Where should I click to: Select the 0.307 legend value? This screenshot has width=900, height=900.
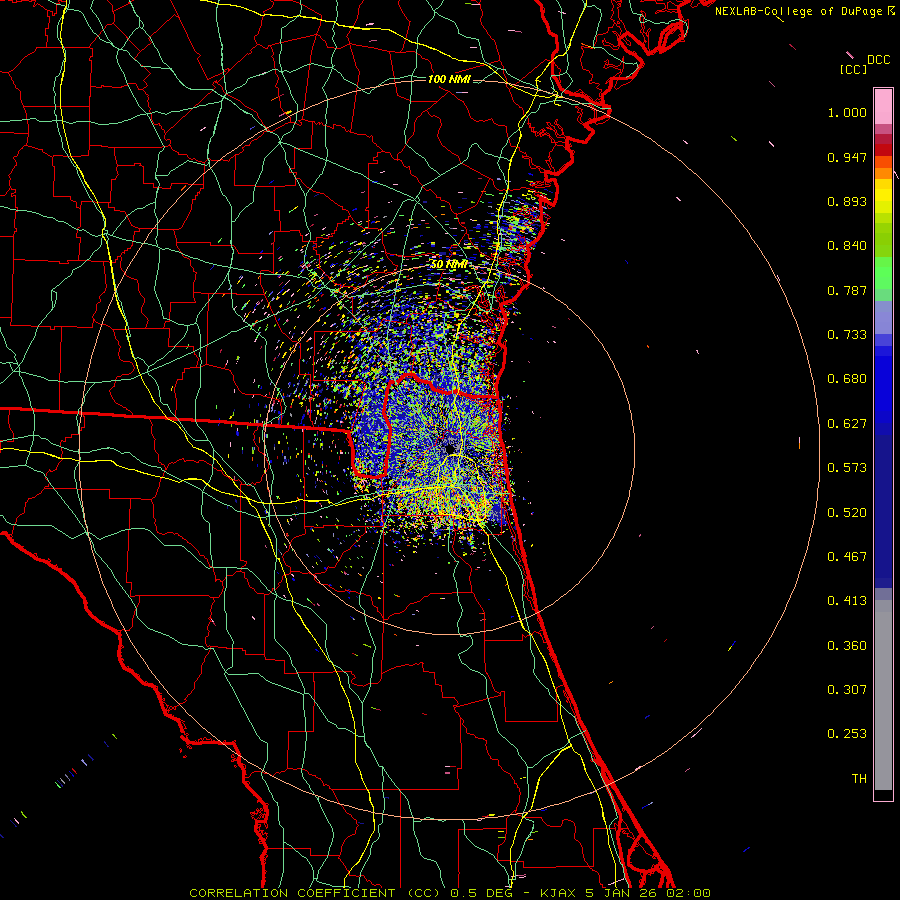pyautogui.click(x=847, y=690)
